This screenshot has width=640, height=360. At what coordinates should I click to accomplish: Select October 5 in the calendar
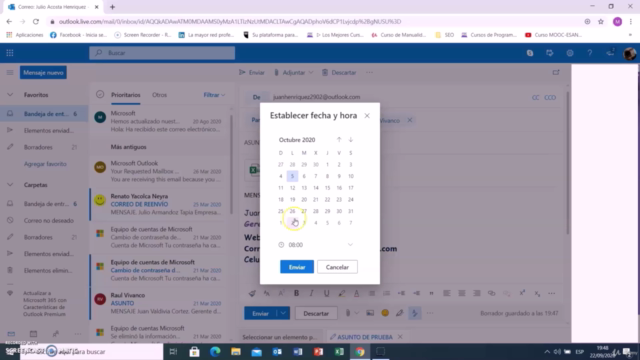tap(292, 176)
